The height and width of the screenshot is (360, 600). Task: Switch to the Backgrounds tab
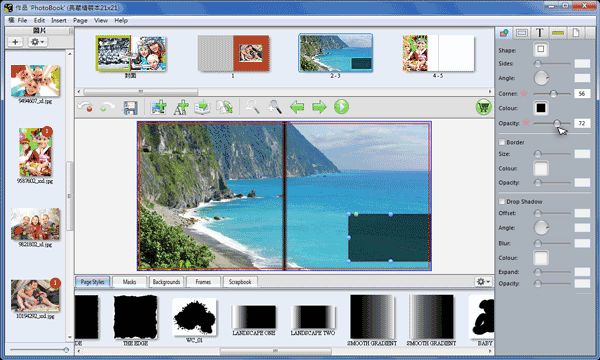coord(166,282)
